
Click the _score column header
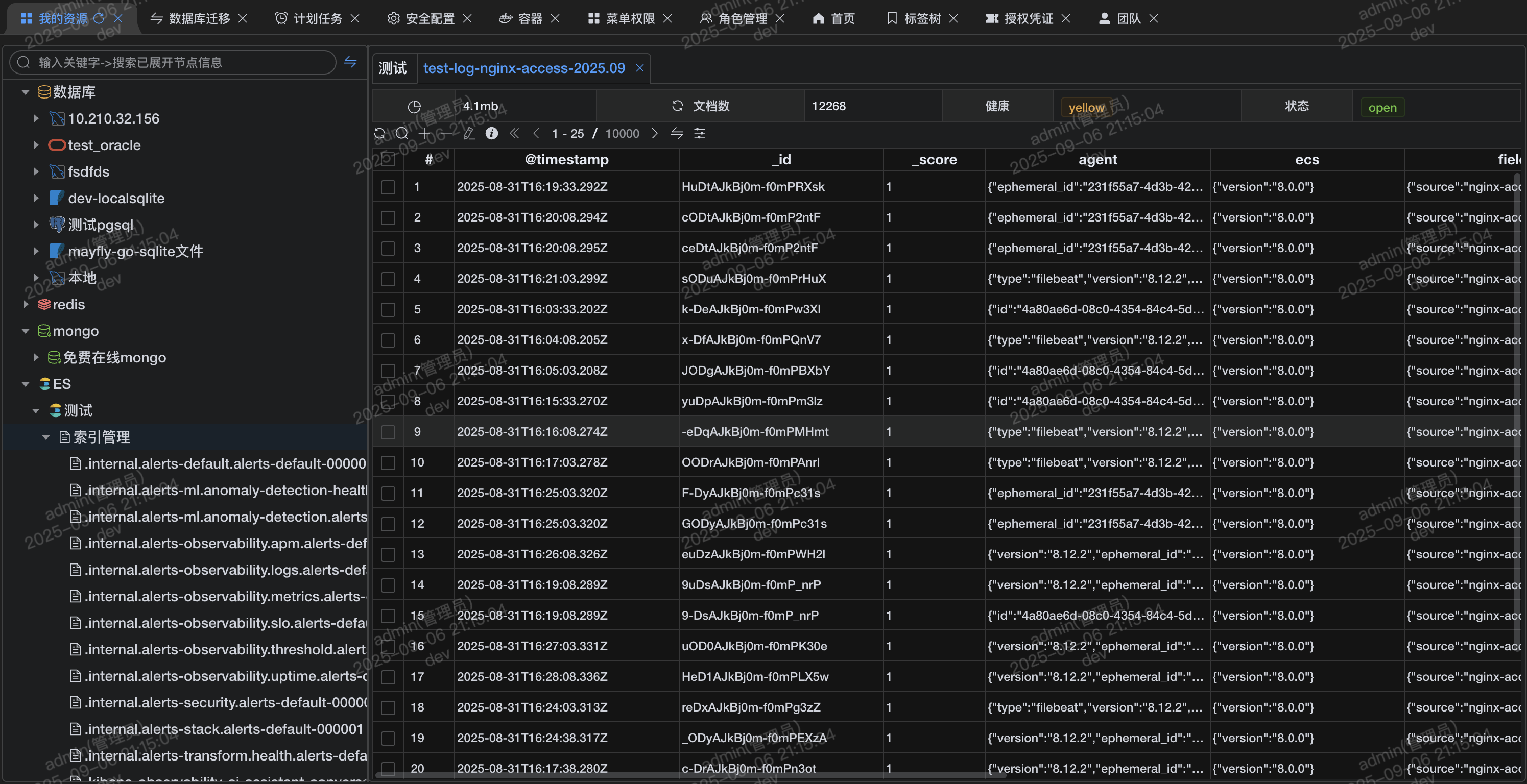coord(934,159)
